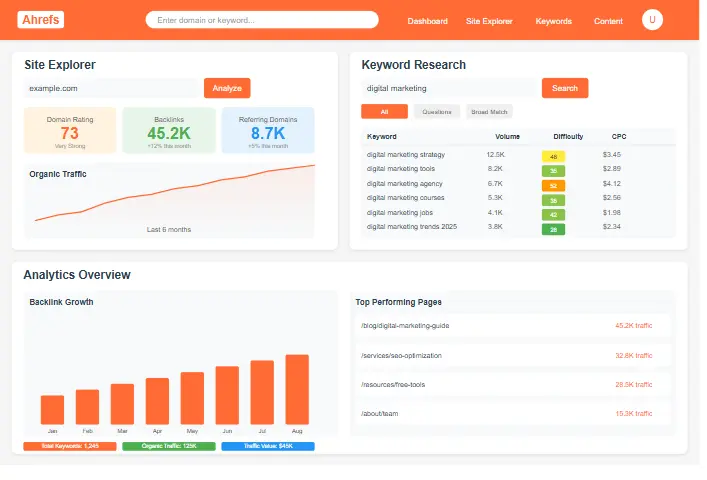Switch to the Questions filter
The height and width of the screenshot is (480, 707).
point(437,112)
